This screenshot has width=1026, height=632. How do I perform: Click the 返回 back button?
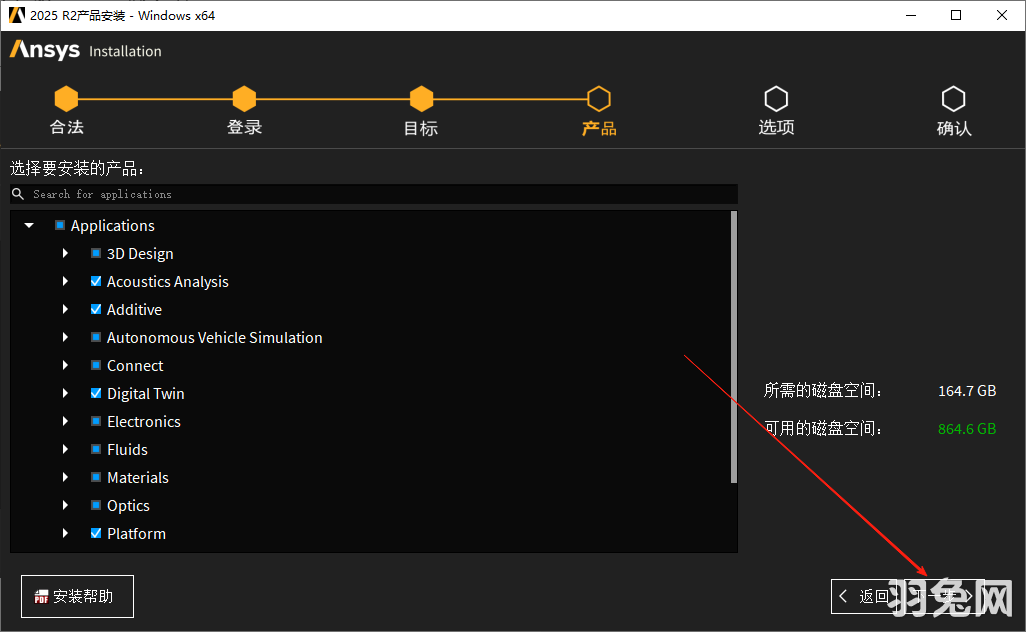(x=866, y=596)
